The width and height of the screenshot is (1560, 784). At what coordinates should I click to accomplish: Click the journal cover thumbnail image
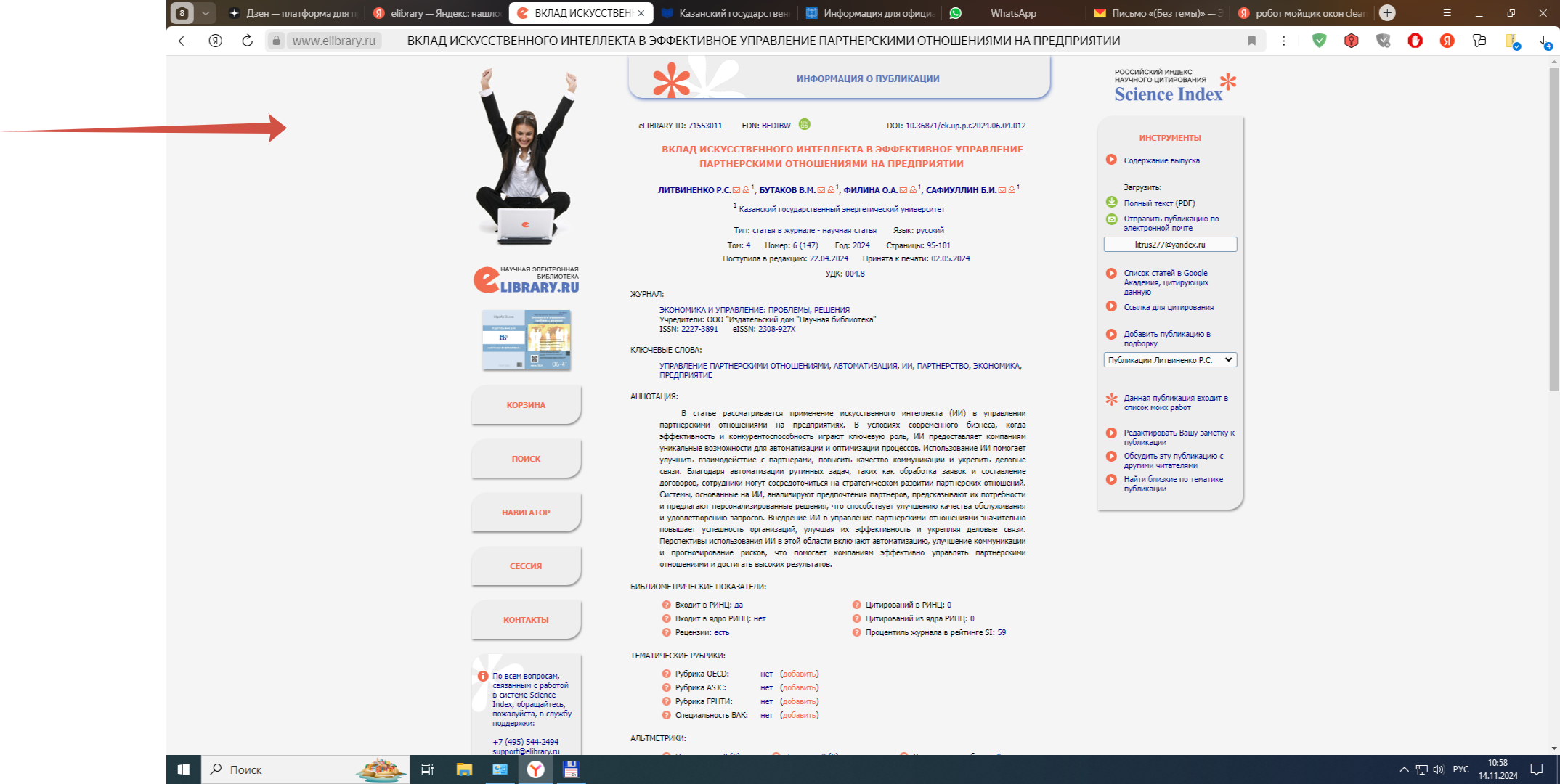pos(527,340)
